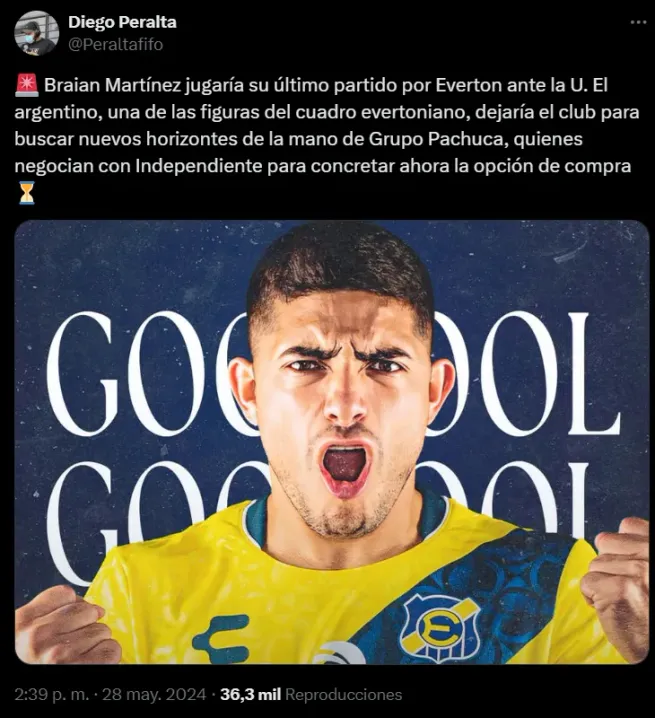Click the tweet text mentioning Grupo Pachuca

click(299, 139)
